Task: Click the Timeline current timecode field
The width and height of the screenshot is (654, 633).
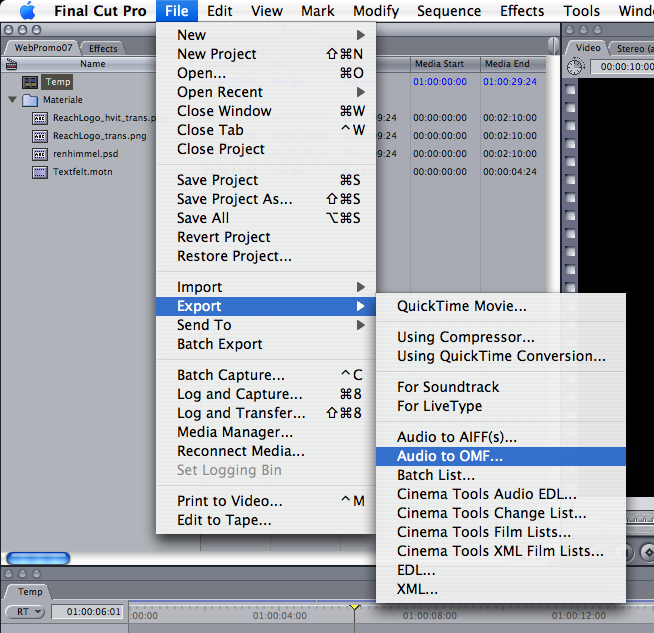Action: click(88, 612)
